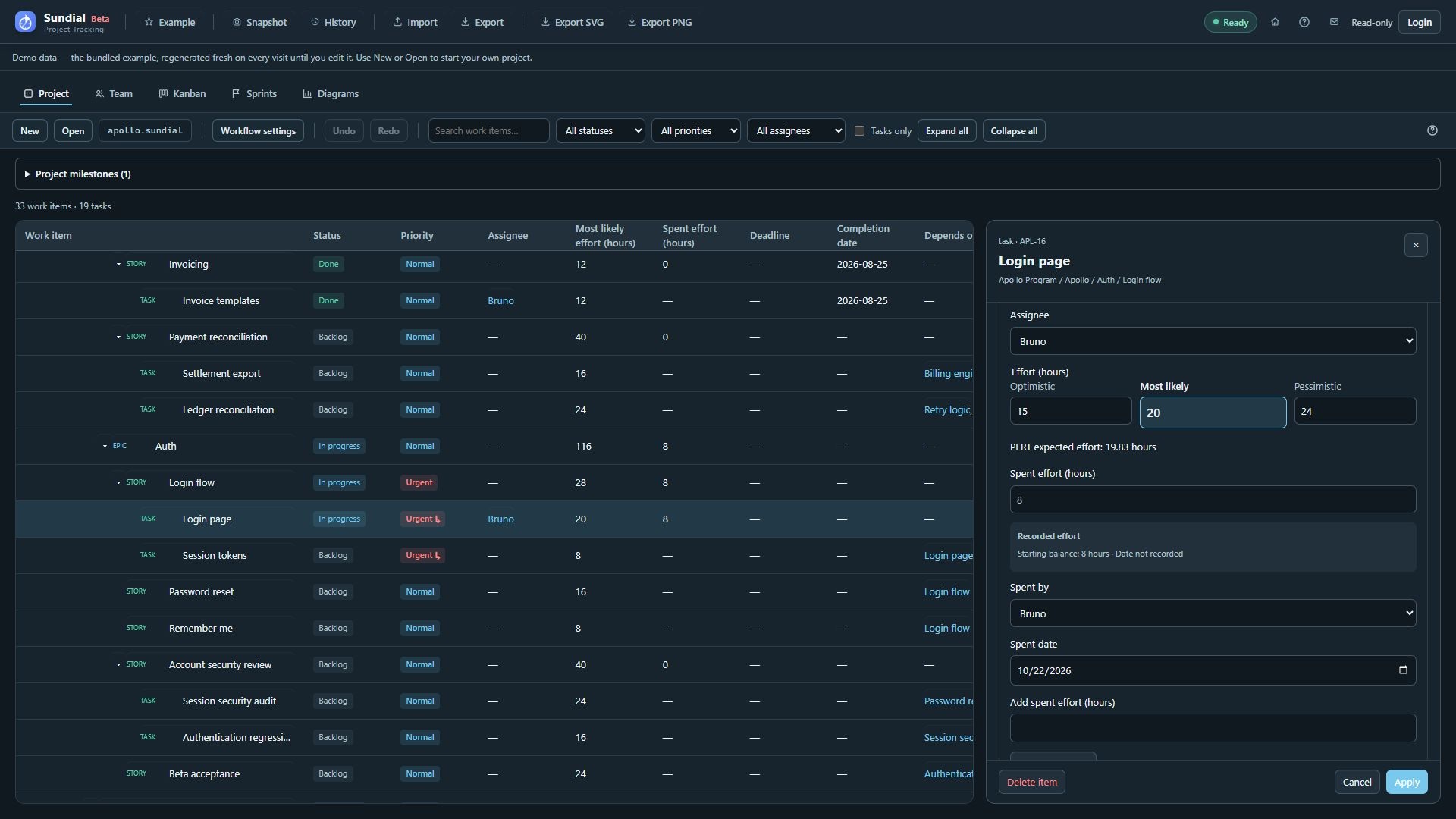The height and width of the screenshot is (819, 1456).
Task: Switch to the Kanban tab
Action: click(x=182, y=94)
